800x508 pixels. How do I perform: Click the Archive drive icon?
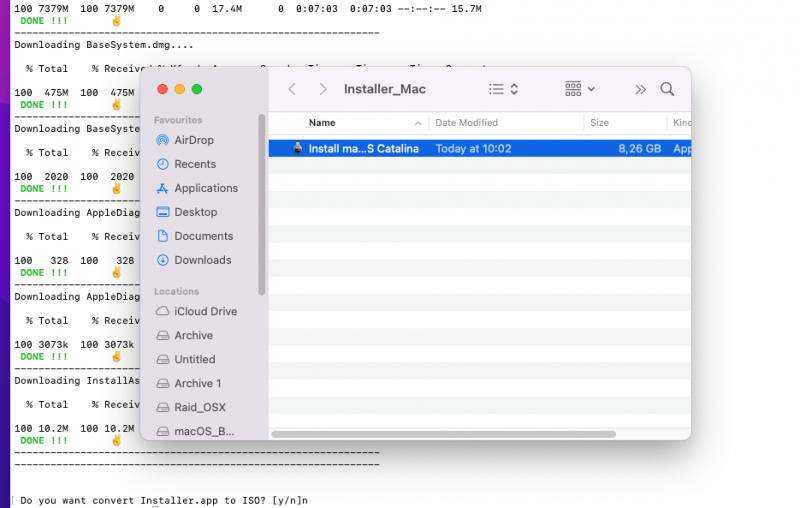click(x=162, y=335)
